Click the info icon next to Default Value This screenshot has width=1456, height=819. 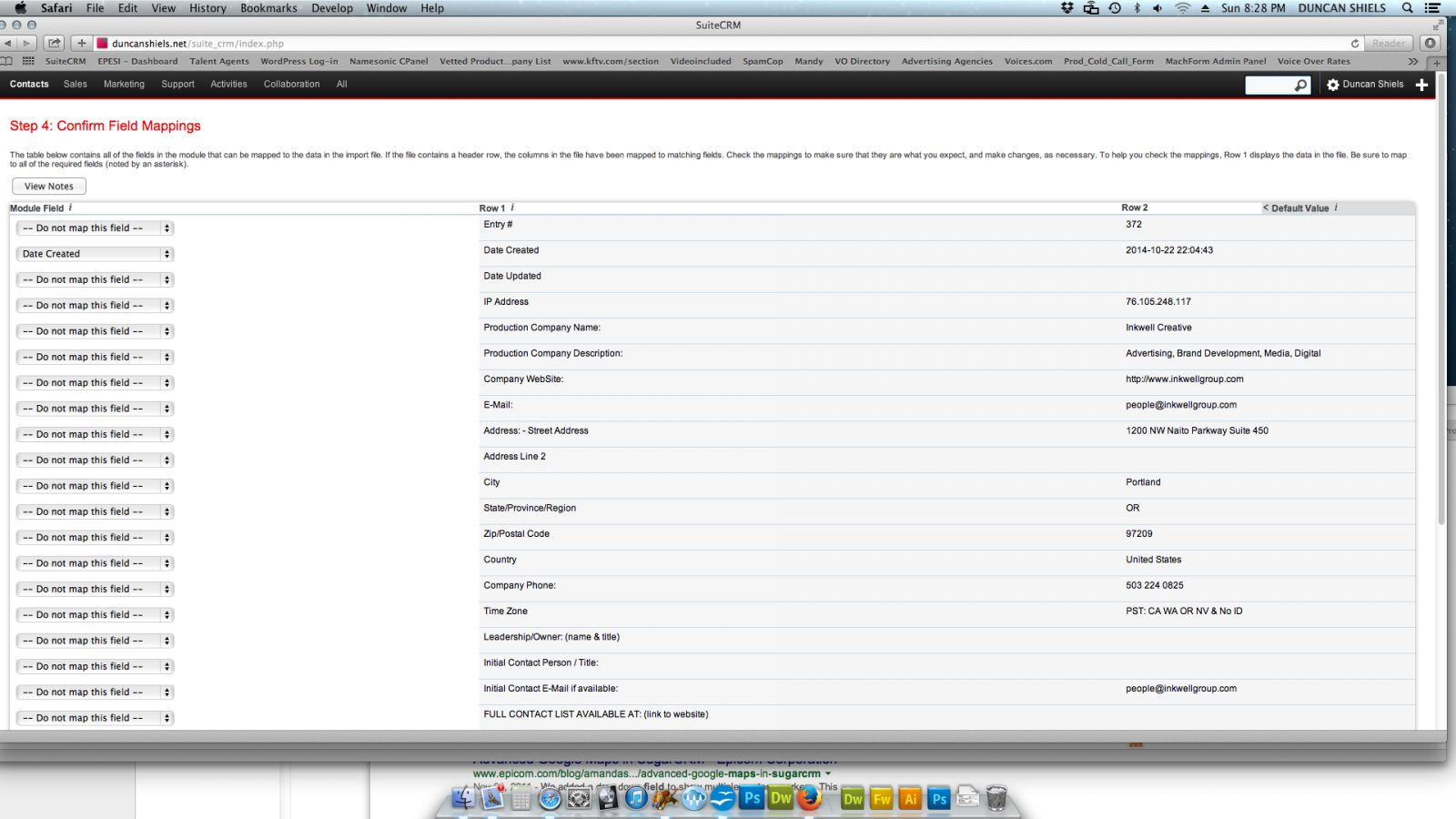(x=1336, y=207)
